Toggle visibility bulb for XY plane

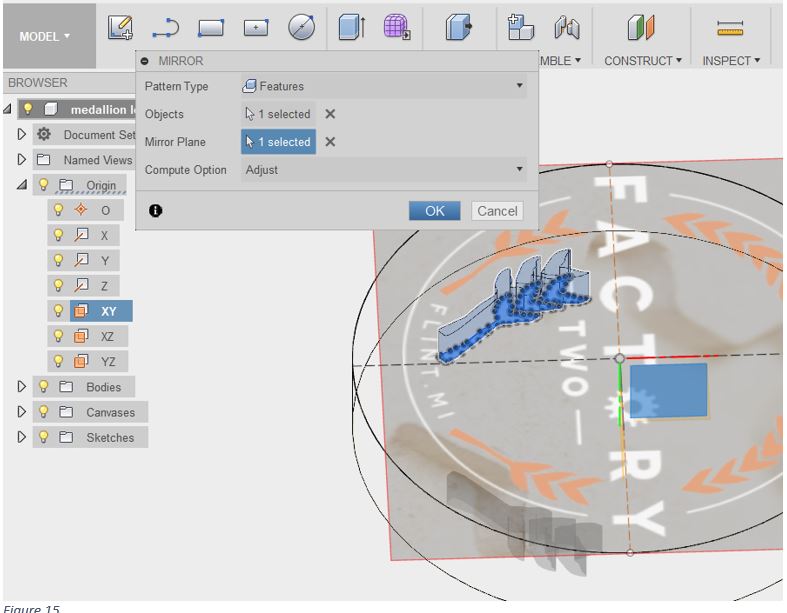pos(59,311)
